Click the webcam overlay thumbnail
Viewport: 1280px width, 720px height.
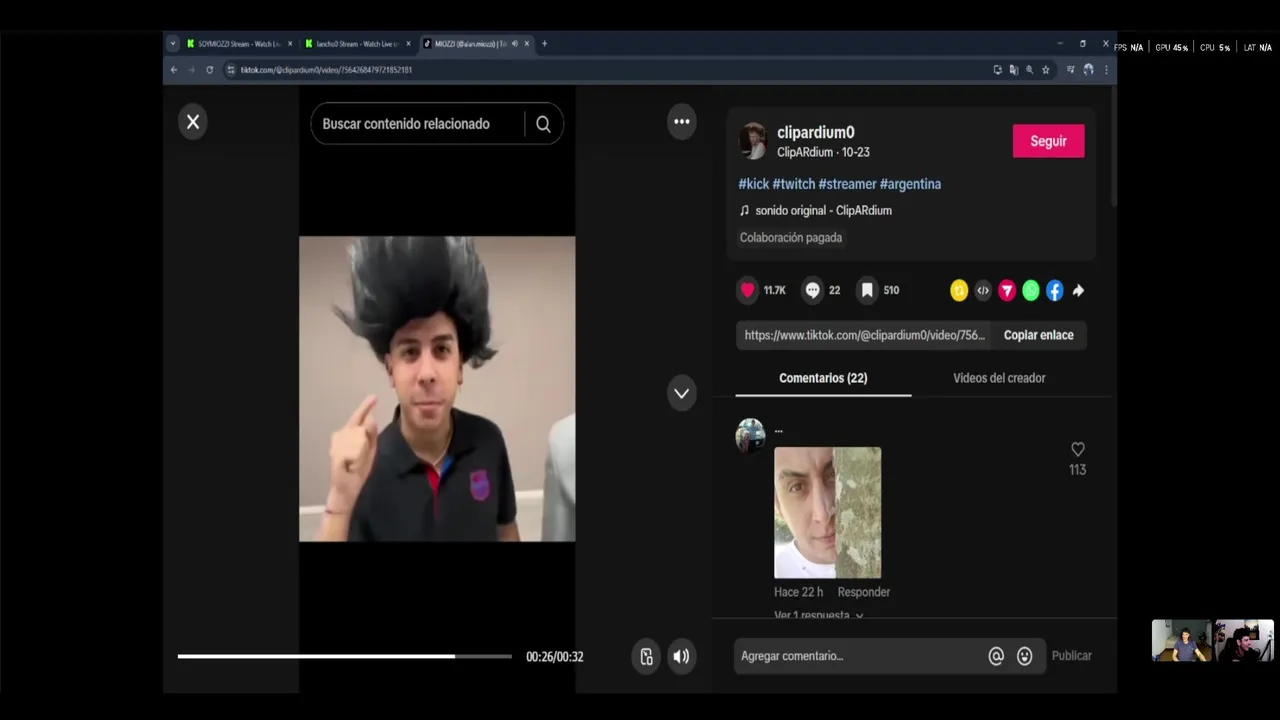pos(1213,641)
